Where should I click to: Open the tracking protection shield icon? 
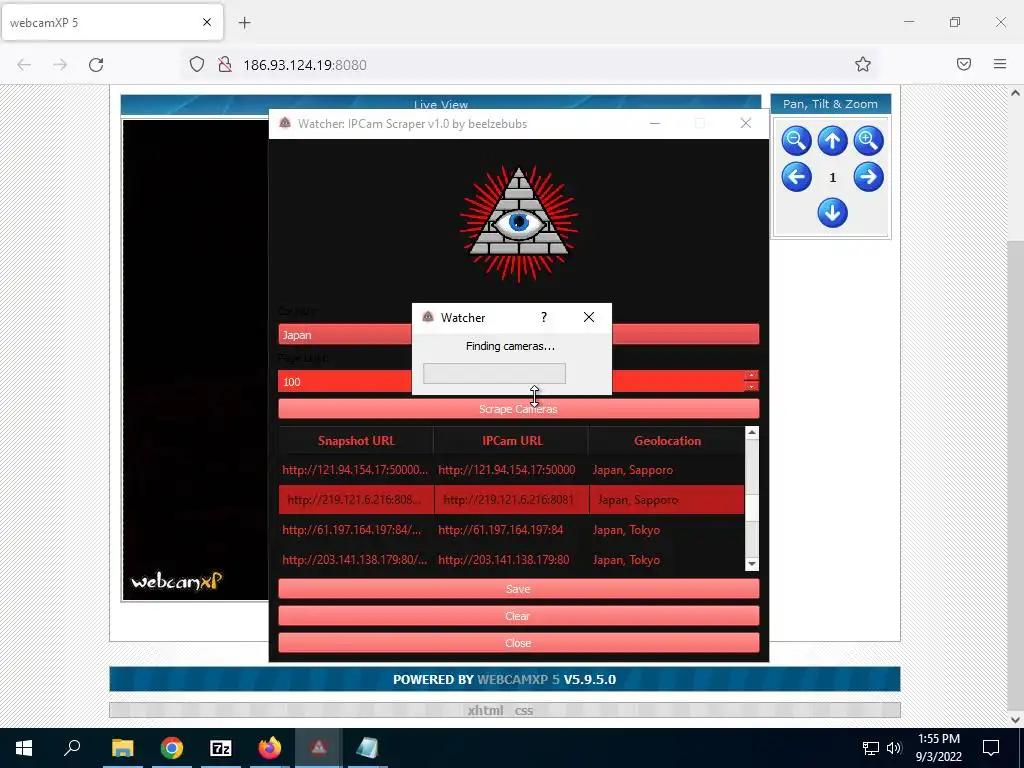click(x=197, y=64)
